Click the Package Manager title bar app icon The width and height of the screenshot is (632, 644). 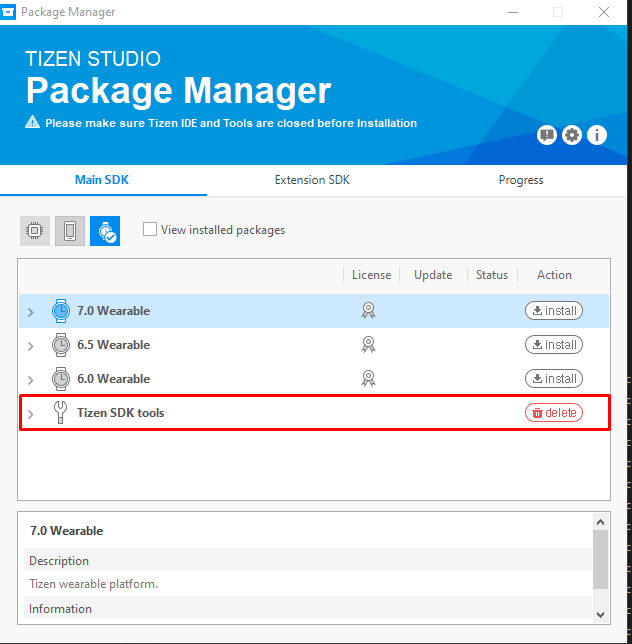click(x=8, y=12)
